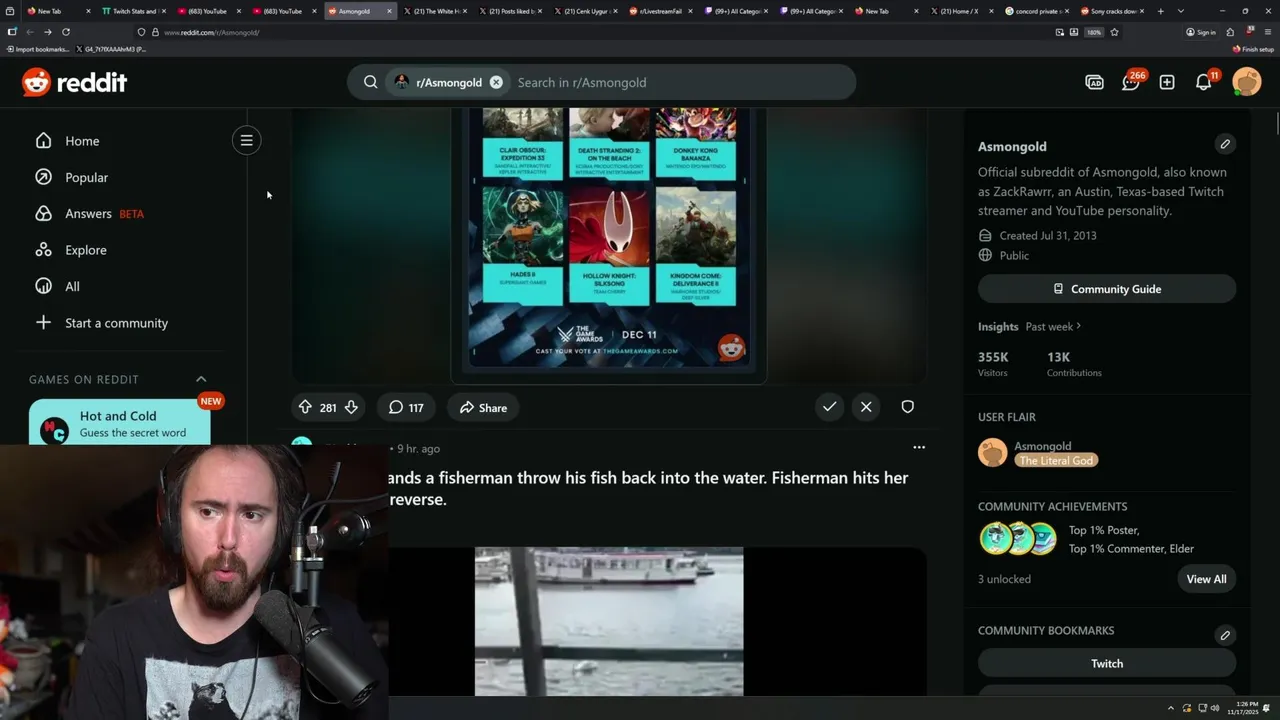This screenshot has width=1280, height=720.
Task: Open the Reddit advertise icon
Action: pyautogui.click(x=1094, y=82)
